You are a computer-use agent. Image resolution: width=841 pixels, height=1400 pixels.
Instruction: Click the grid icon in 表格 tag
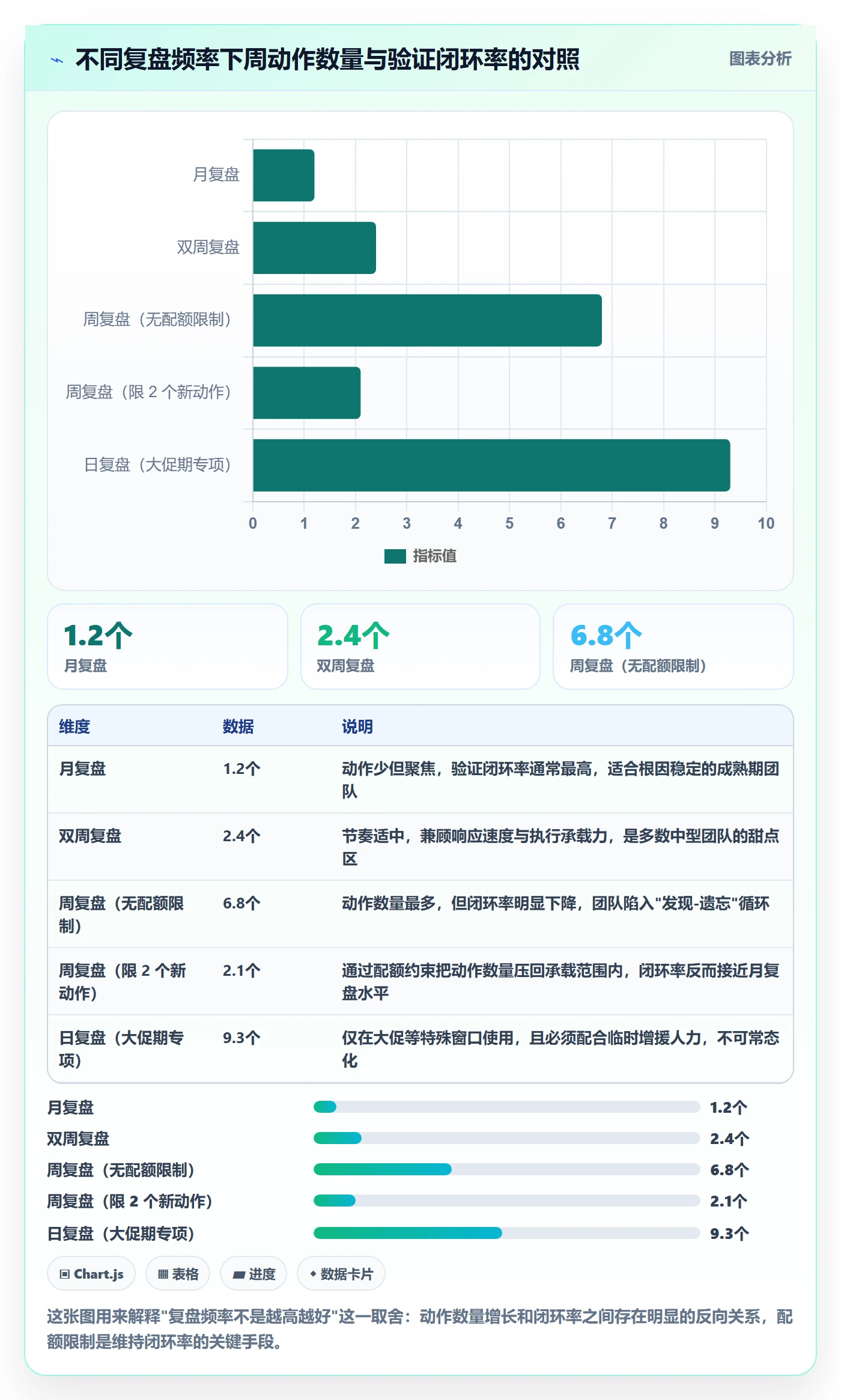pos(163,1274)
